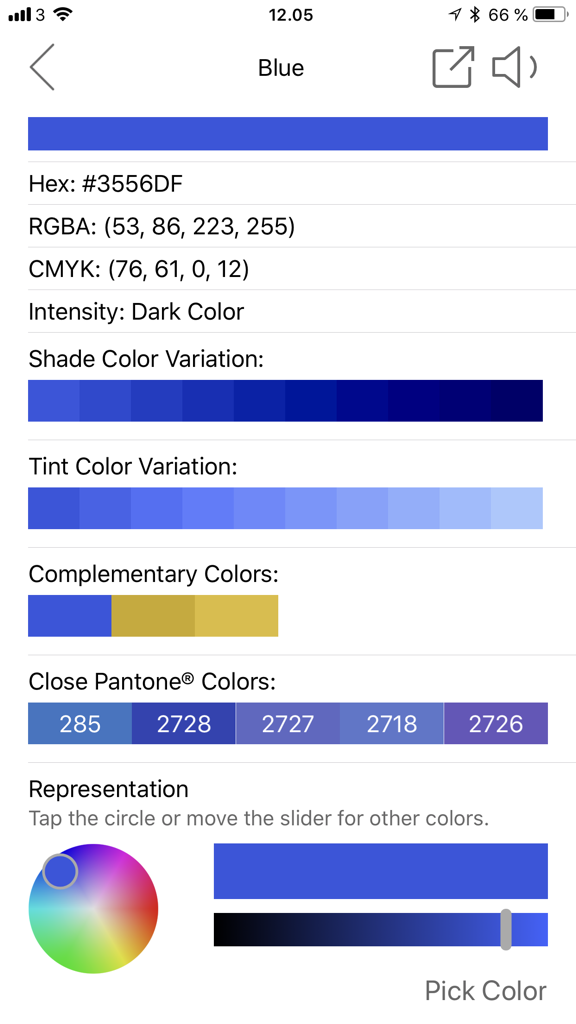Tap the brightness slider handle
Screen dimensions: 576x1024
coord(506,929)
